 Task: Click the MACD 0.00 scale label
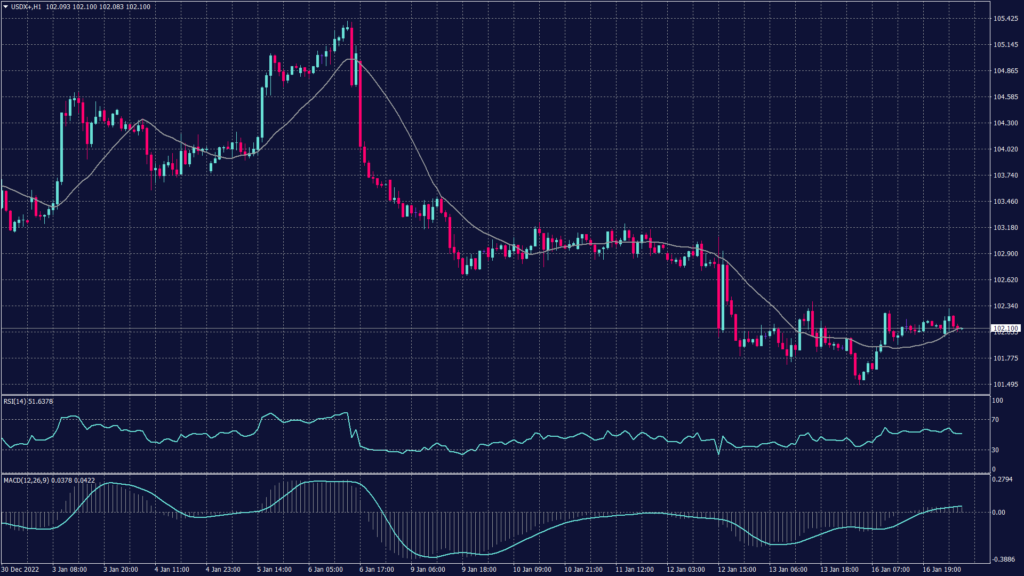1000,512
